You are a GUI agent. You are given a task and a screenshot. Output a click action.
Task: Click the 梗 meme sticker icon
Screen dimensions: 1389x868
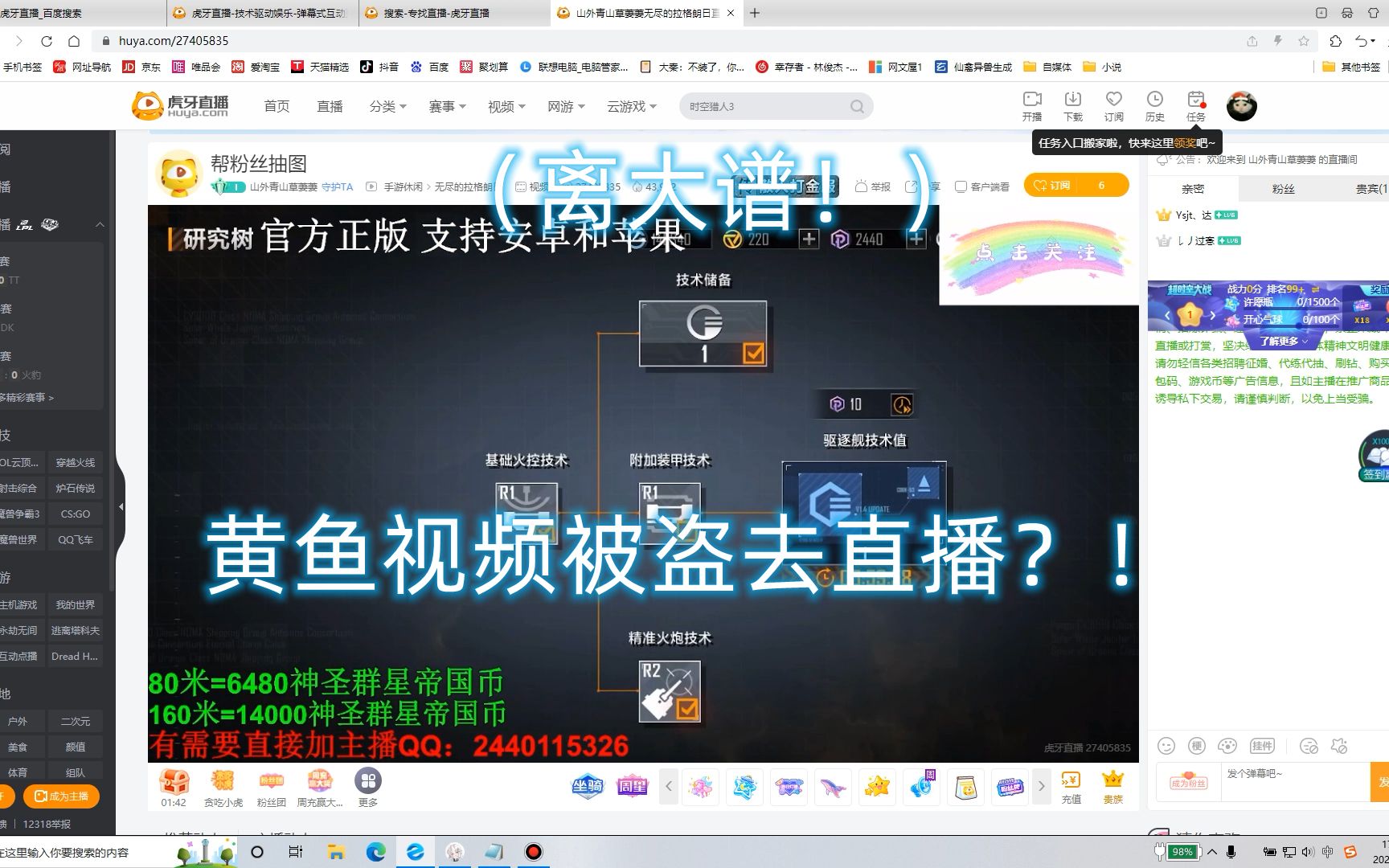[1197, 745]
